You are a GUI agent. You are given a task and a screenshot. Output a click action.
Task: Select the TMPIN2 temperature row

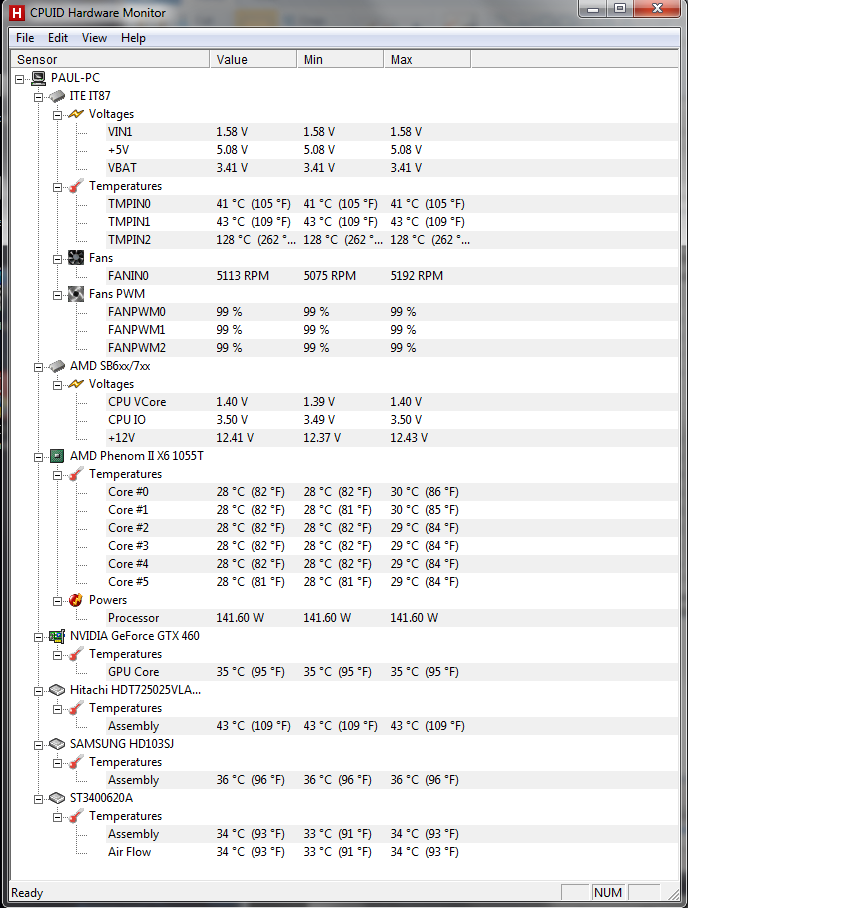[391, 240]
